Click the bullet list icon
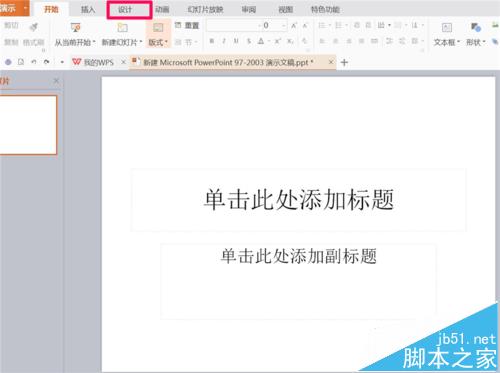Screen dimensions: 500x373 point(322,25)
